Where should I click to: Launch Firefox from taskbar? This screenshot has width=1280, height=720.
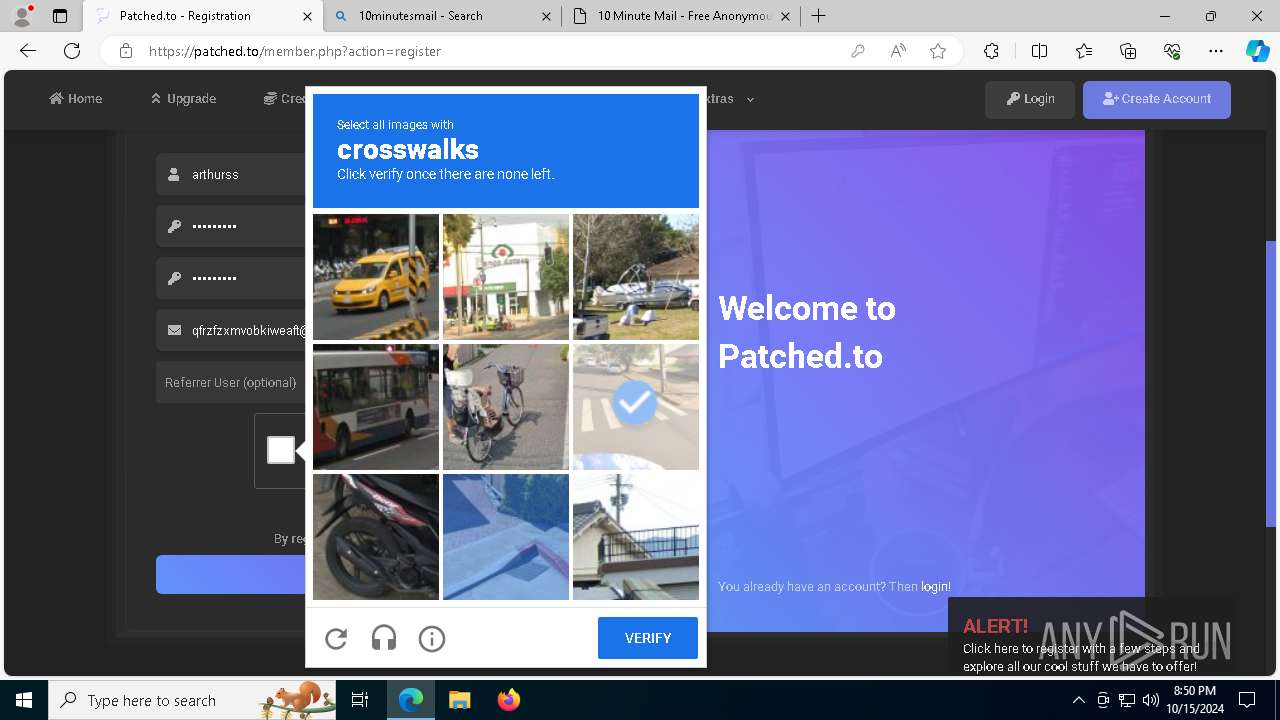pos(509,700)
